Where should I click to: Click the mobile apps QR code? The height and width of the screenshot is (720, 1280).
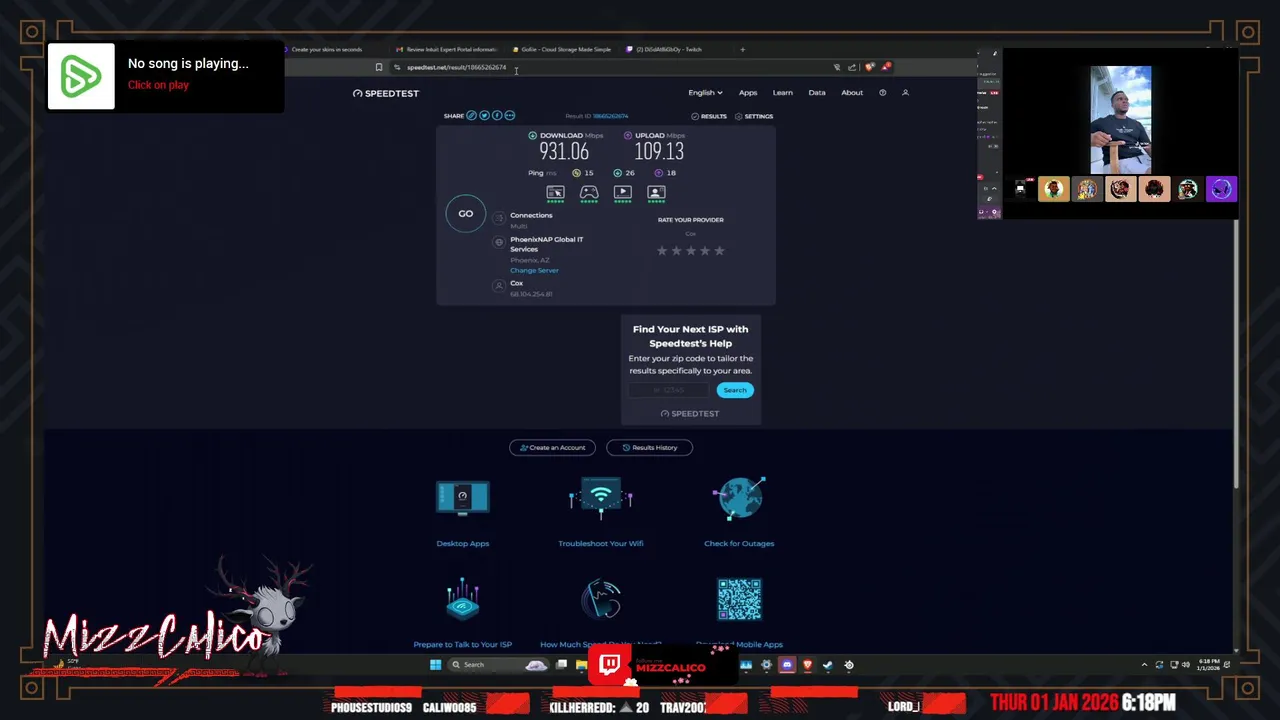coord(739,599)
